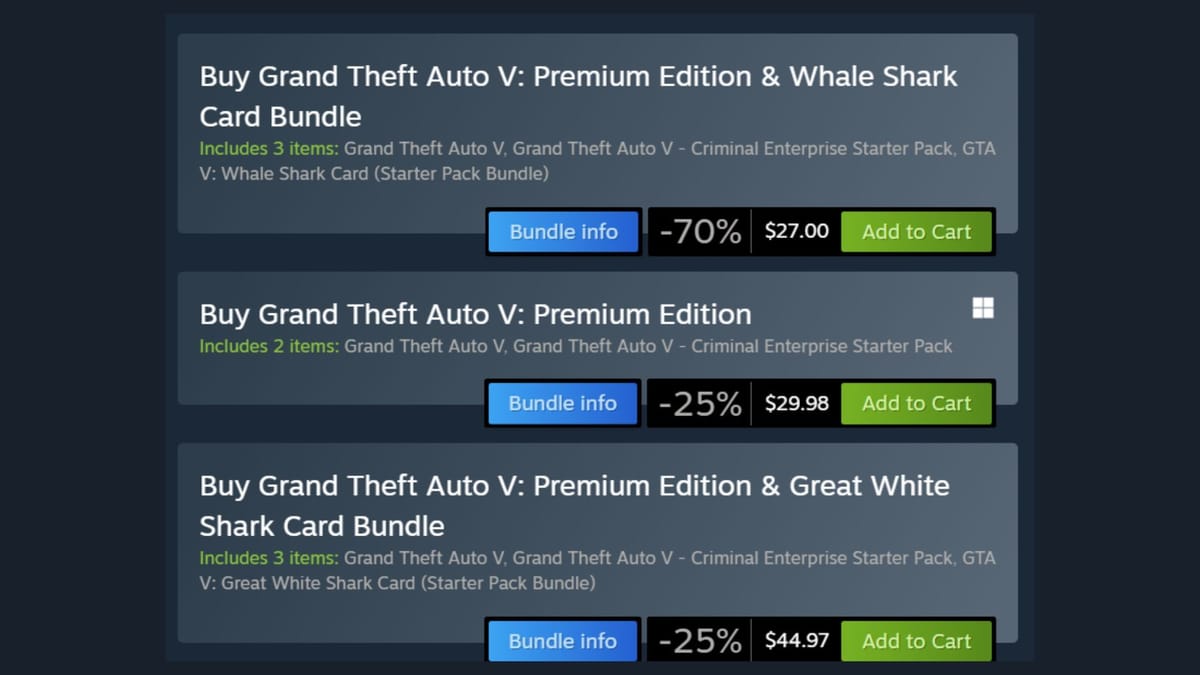Open Bundle info for Great White Shark bundle

(x=562, y=641)
